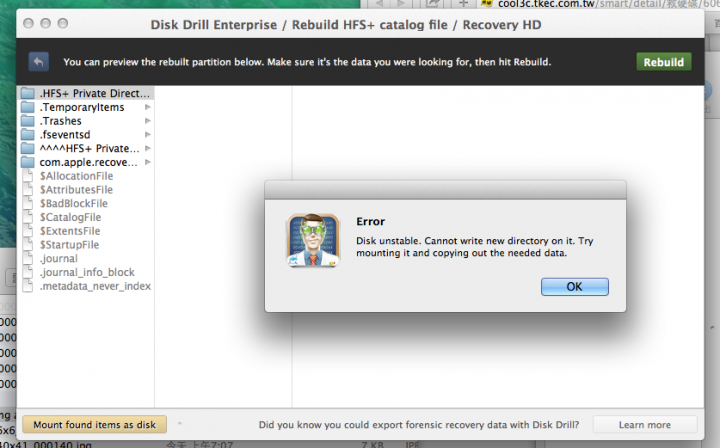This screenshot has width=720, height=448.
Task: Click the small arrow beside Mount button
Action: (x=180, y=424)
